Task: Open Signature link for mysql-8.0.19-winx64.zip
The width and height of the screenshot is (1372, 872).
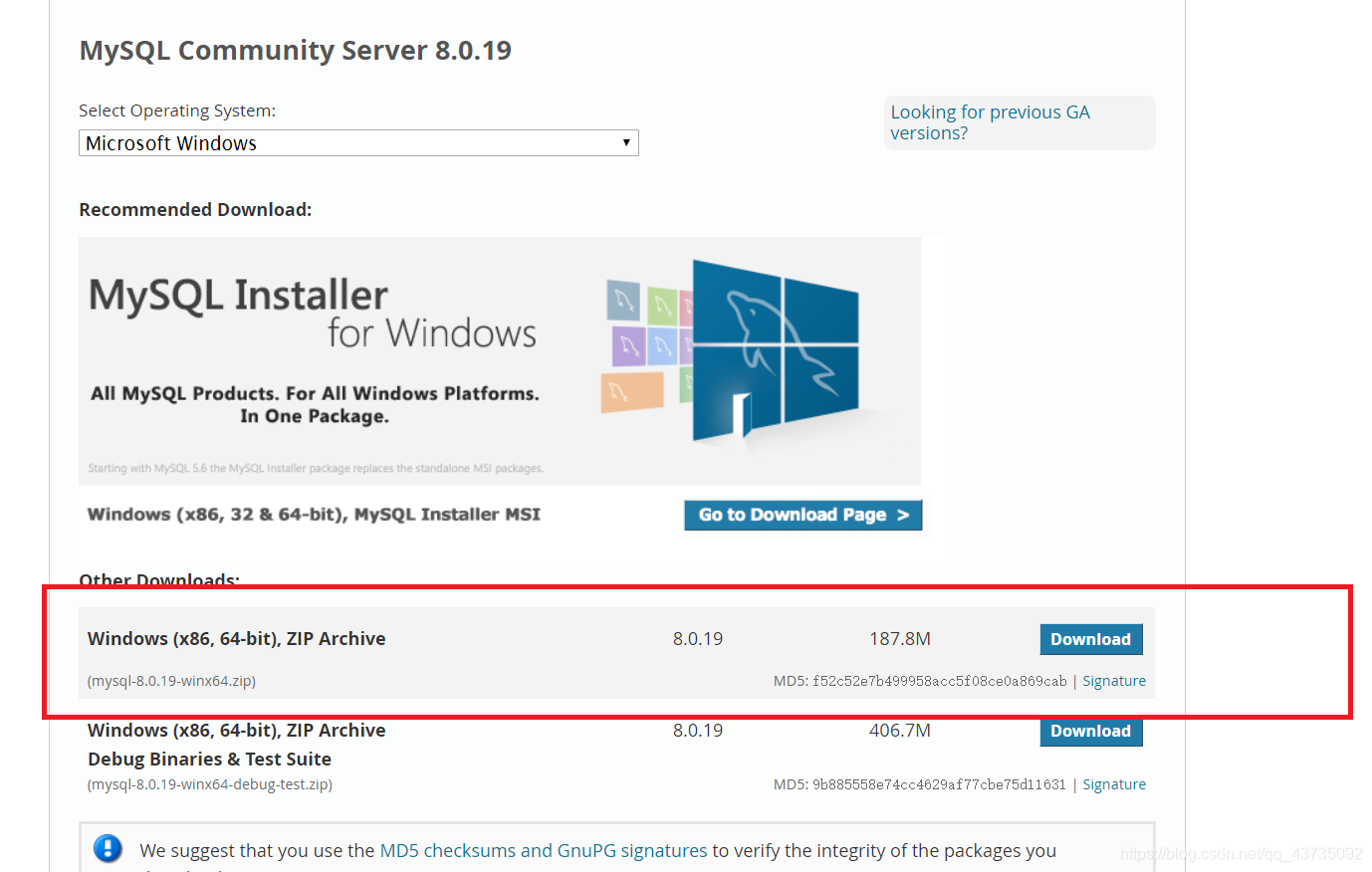Action: tap(1114, 681)
